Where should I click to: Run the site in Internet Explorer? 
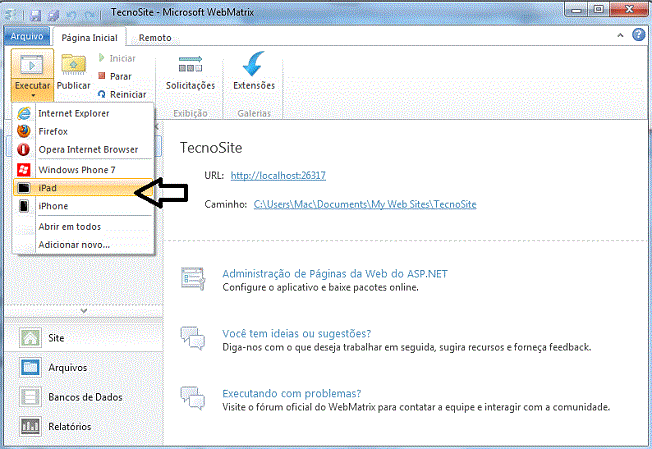83,113
